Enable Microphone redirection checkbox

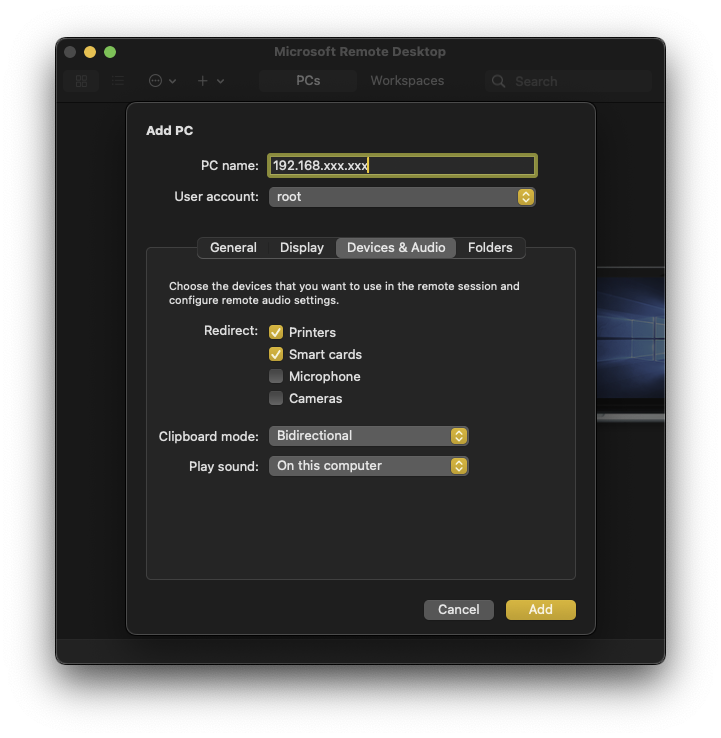coord(276,377)
